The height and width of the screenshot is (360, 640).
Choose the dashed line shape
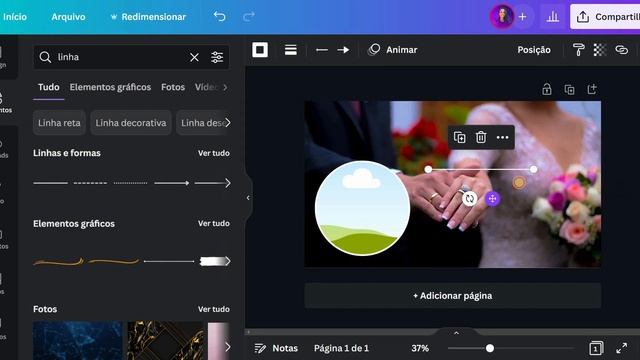coord(91,183)
